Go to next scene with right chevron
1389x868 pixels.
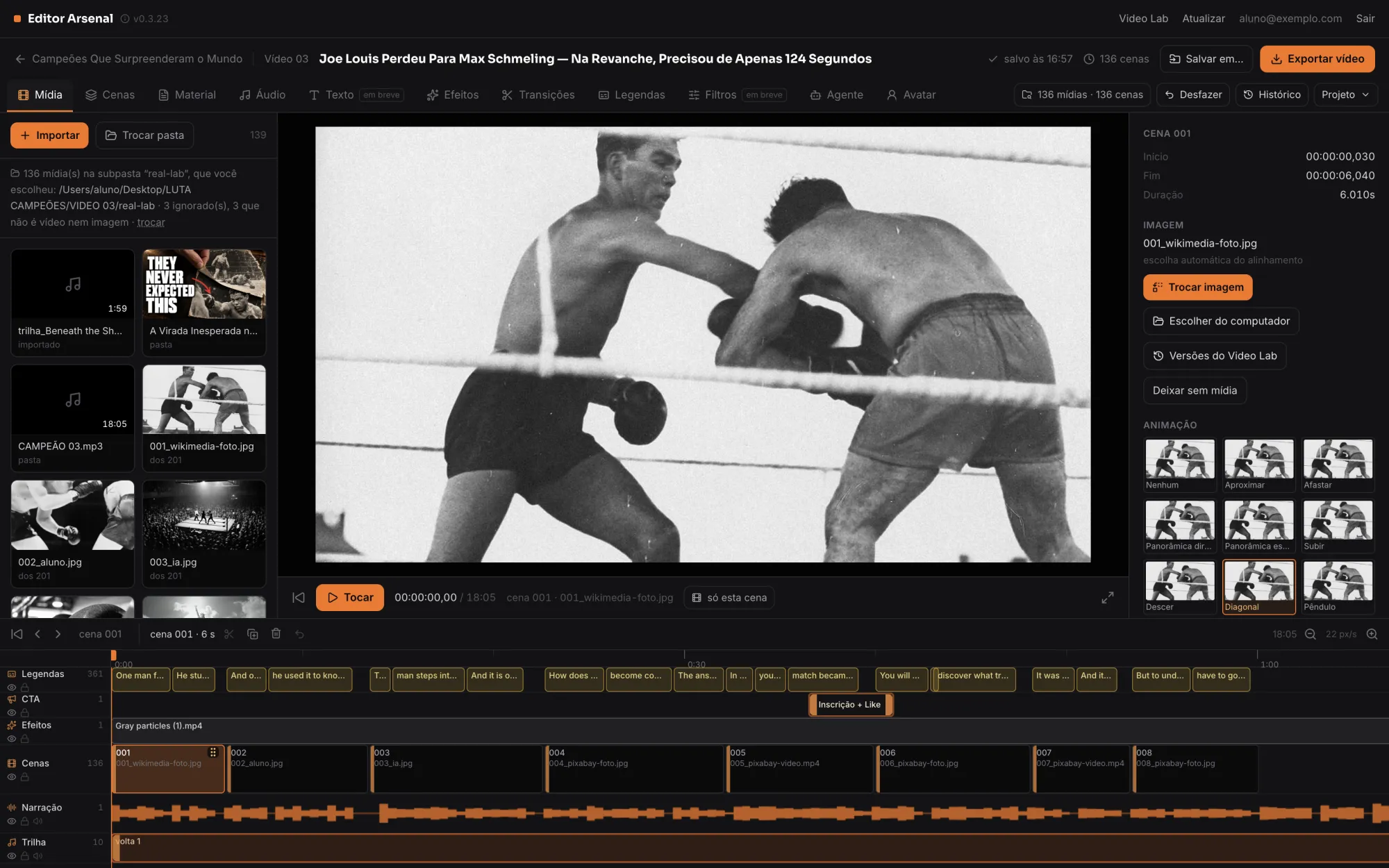58,634
